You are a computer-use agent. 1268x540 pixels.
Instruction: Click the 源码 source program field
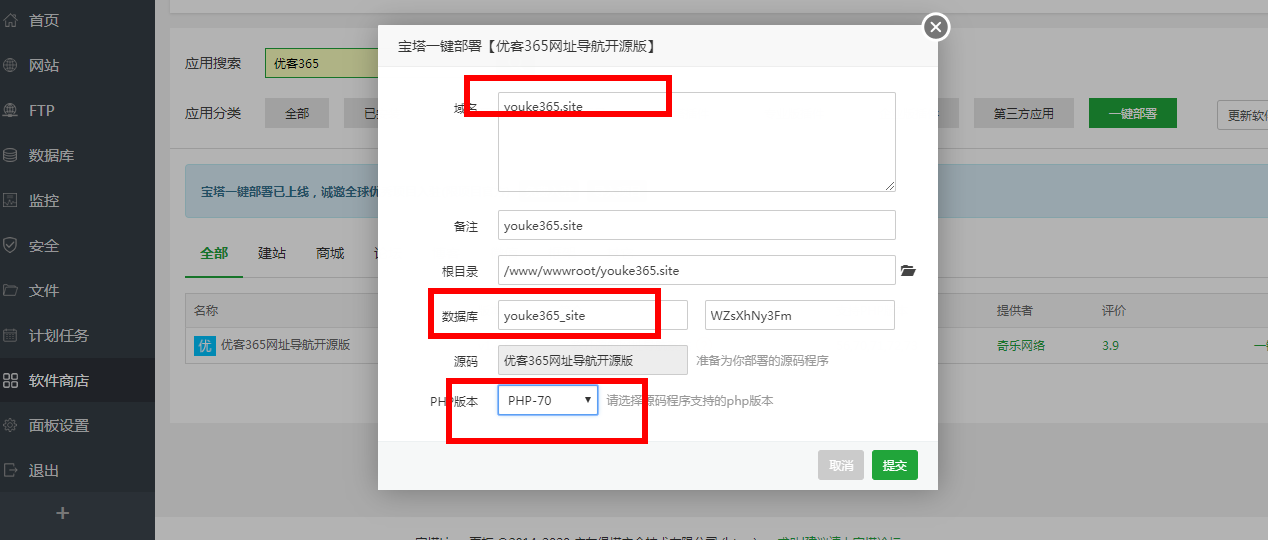click(593, 360)
